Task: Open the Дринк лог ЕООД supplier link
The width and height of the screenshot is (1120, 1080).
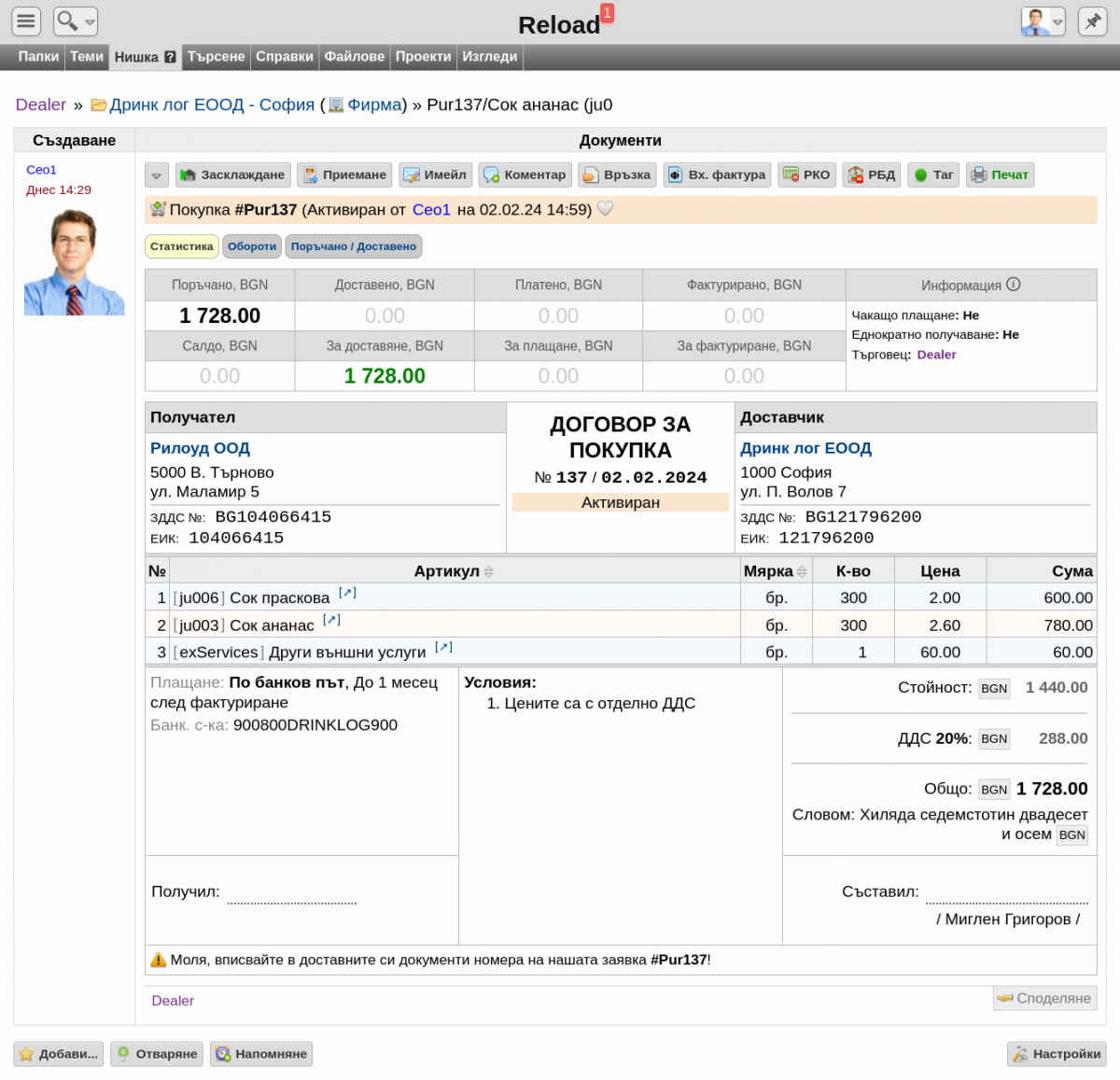Action: (805, 449)
